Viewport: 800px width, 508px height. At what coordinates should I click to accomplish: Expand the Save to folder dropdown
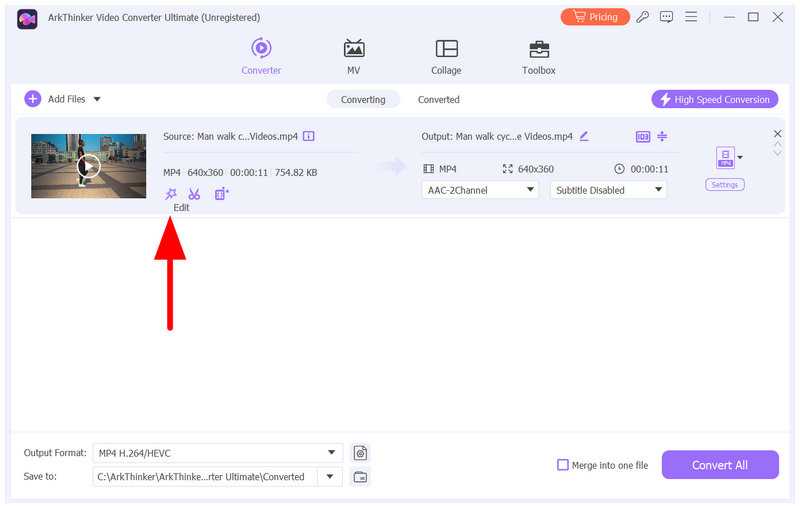pyautogui.click(x=330, y=477)
